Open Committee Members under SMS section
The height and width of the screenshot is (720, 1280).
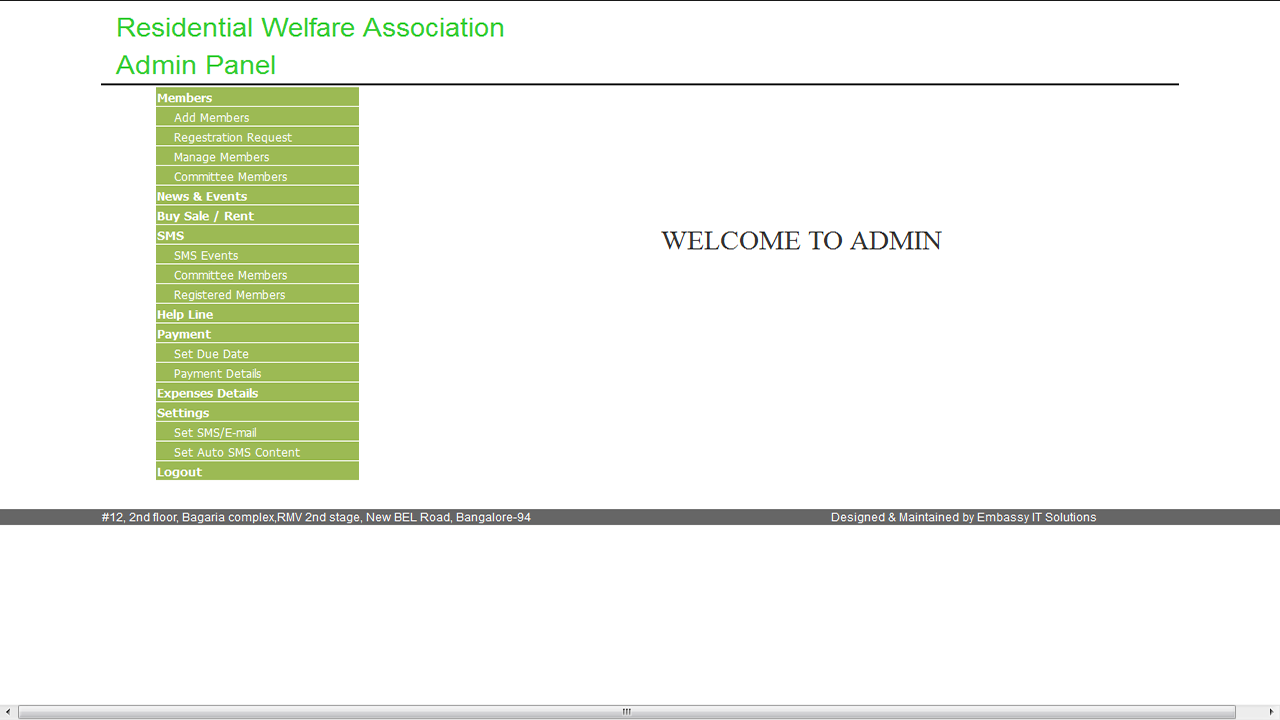(x=257, y=274)
